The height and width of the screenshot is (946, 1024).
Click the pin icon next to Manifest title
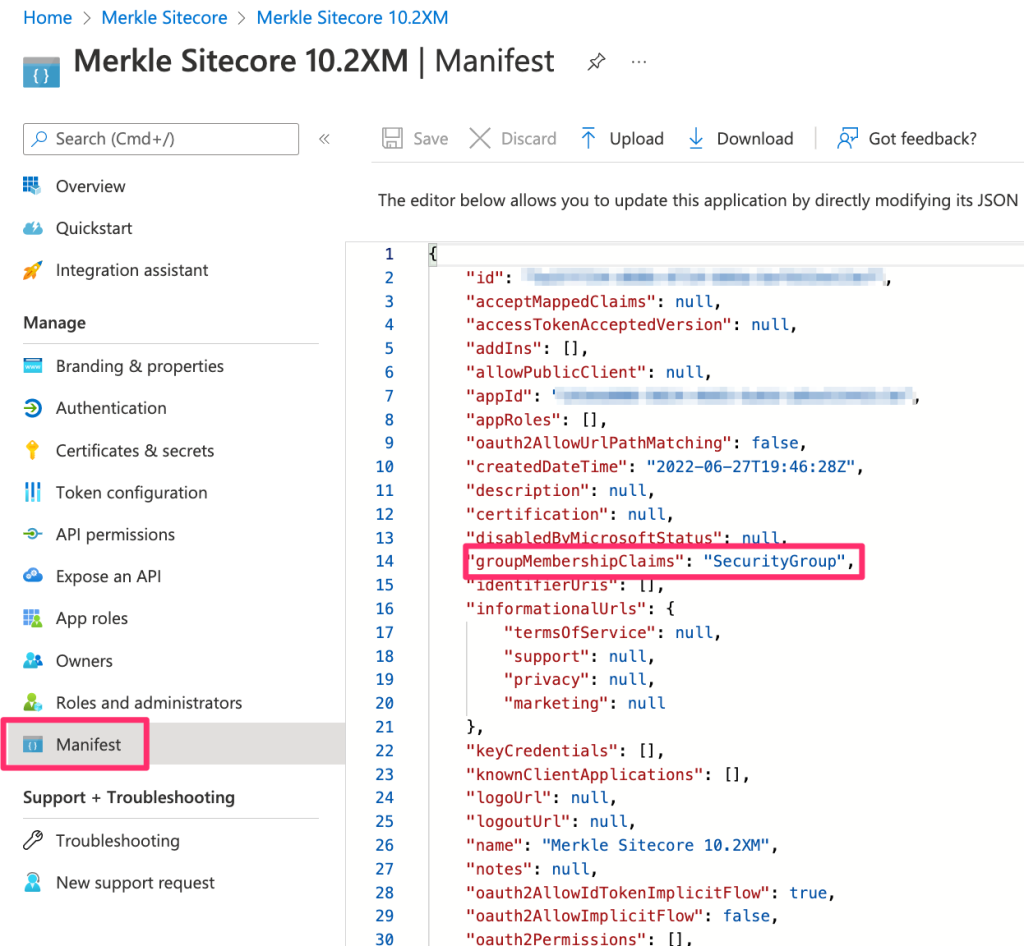[x=596, y=62]
